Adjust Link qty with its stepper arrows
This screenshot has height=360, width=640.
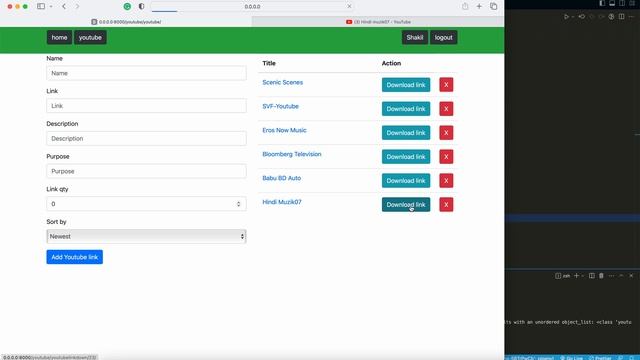coord(239,204)
